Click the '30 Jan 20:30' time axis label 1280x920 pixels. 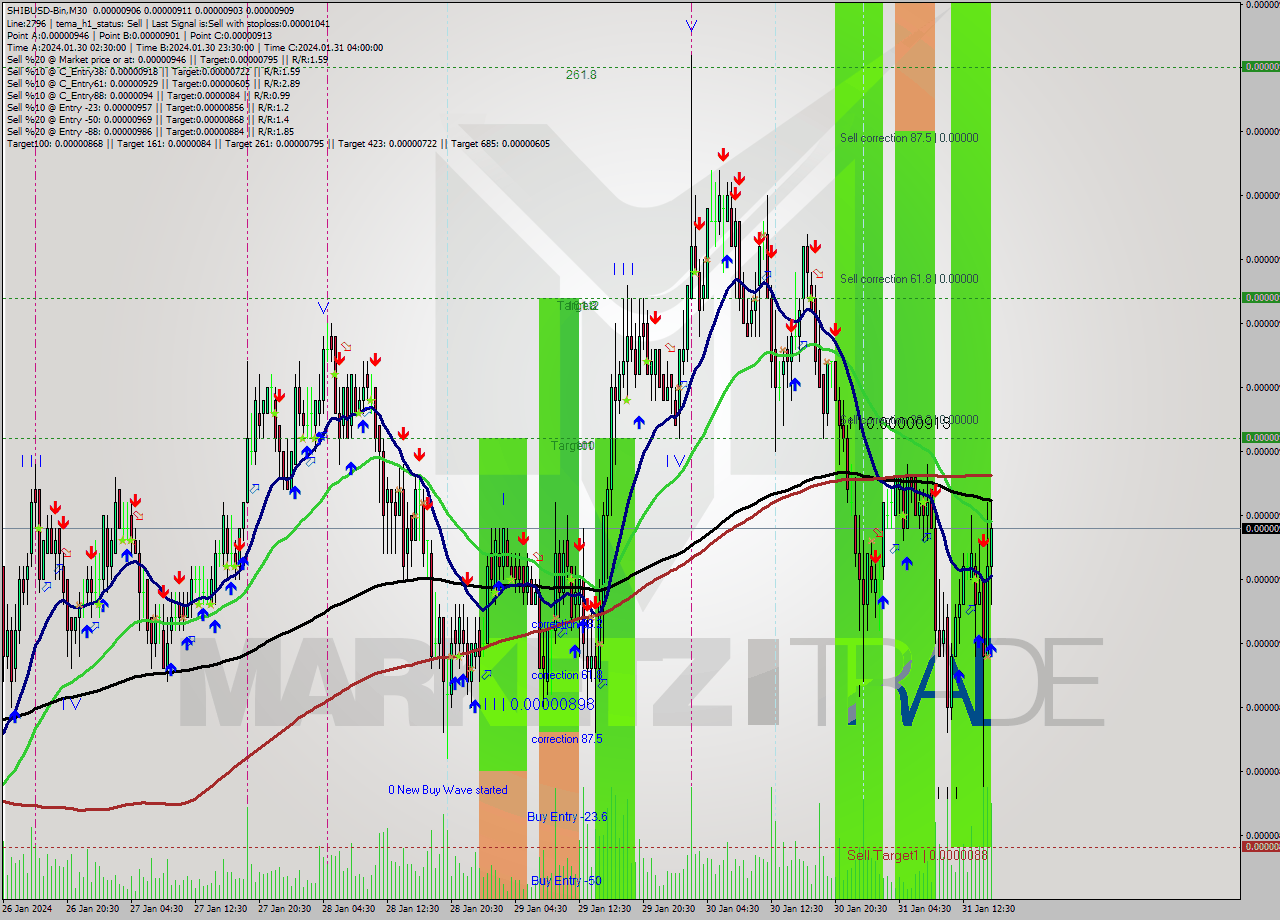coord(861,909)
